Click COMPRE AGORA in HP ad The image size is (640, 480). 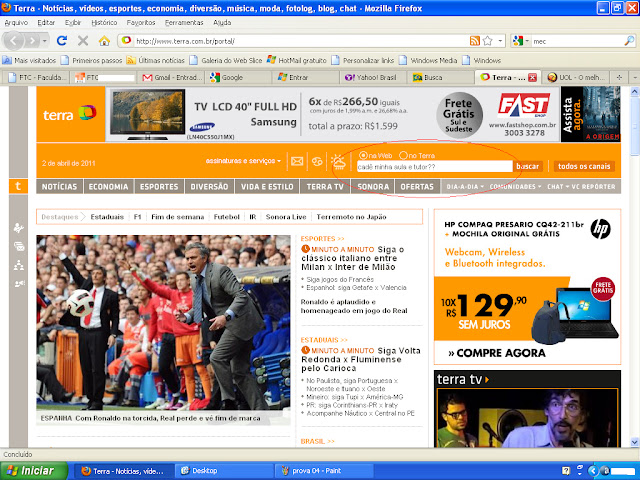pos(497,353)
